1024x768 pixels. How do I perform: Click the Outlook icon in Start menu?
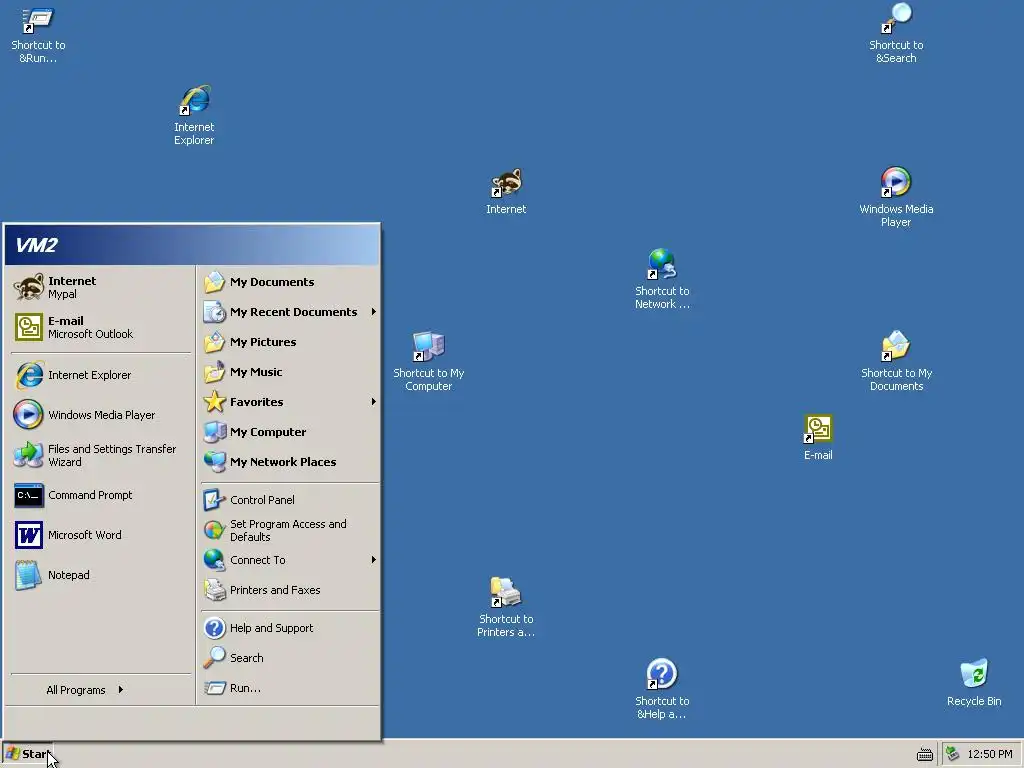pyautogui.click(x=29, y=327)
